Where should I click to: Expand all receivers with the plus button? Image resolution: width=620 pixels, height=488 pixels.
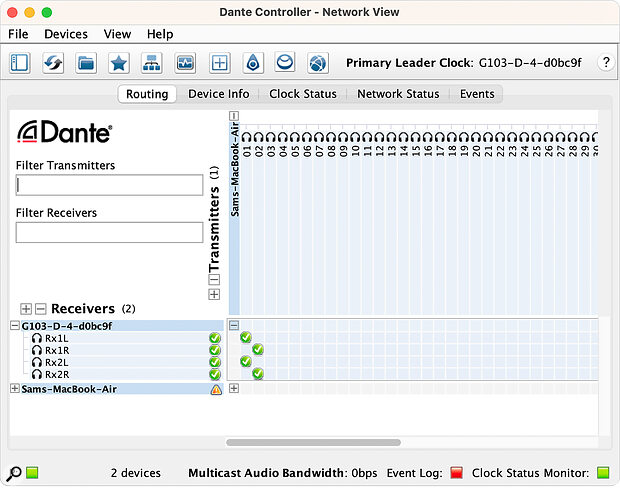pyautogui.click(x=26, y=309)
